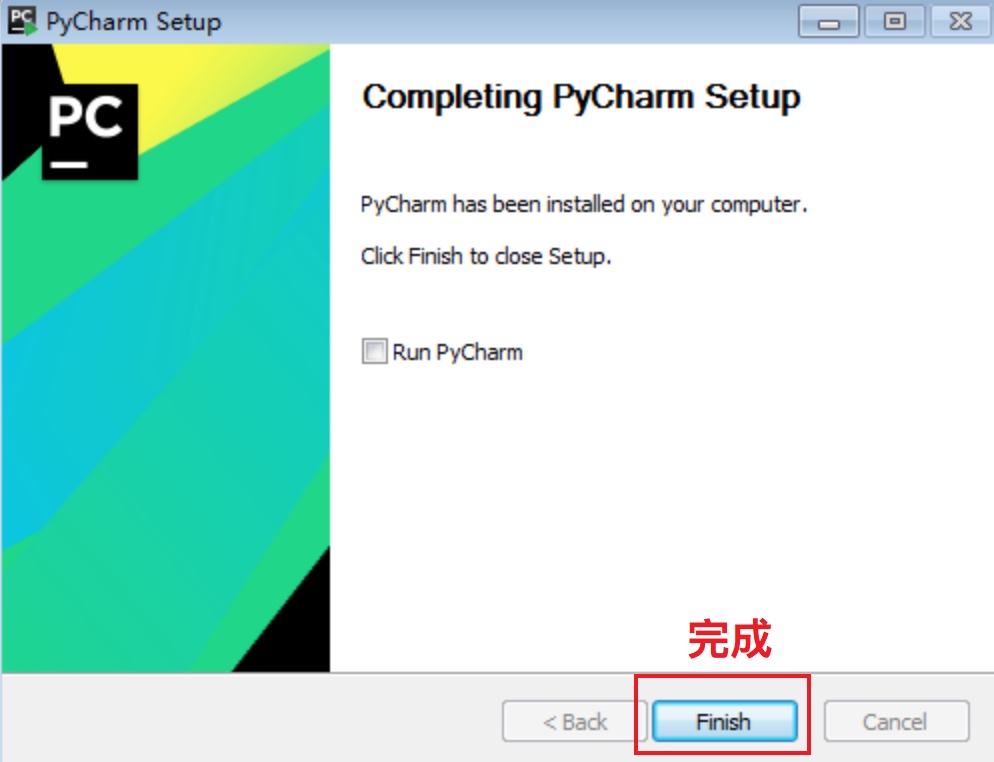Close the setup window with X
Image resolution: width=994 pixels, height=762 pixels.
click(x=960, y=22)
